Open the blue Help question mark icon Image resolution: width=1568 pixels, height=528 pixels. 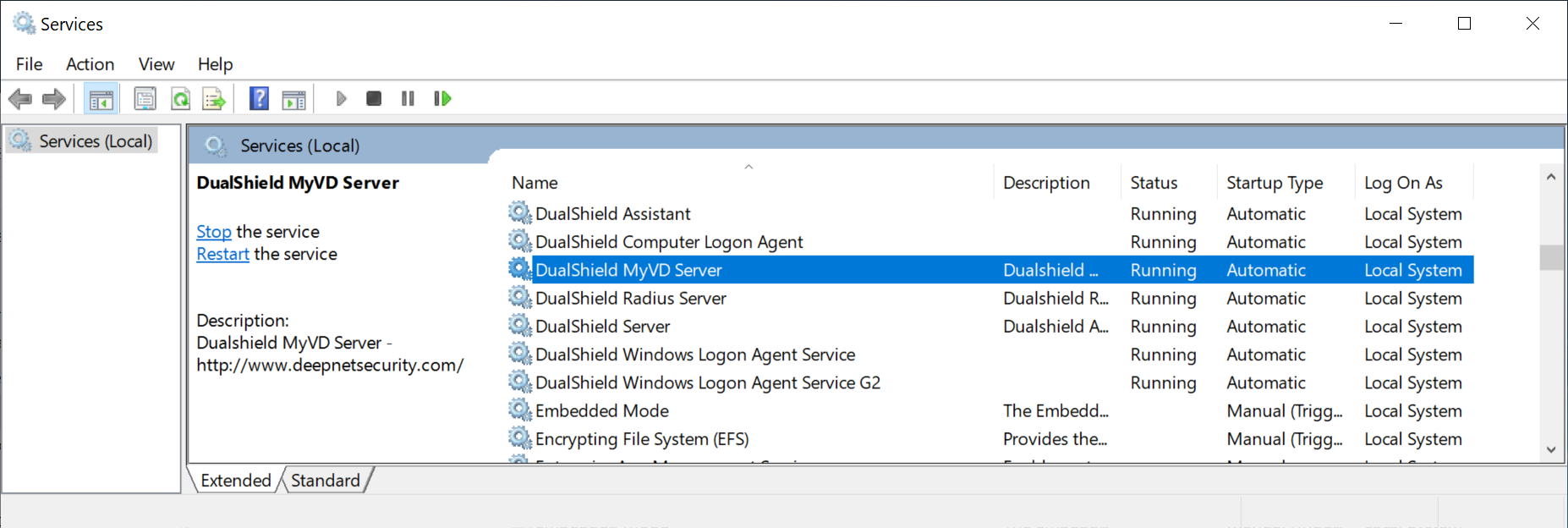click(x=259, y=99)
